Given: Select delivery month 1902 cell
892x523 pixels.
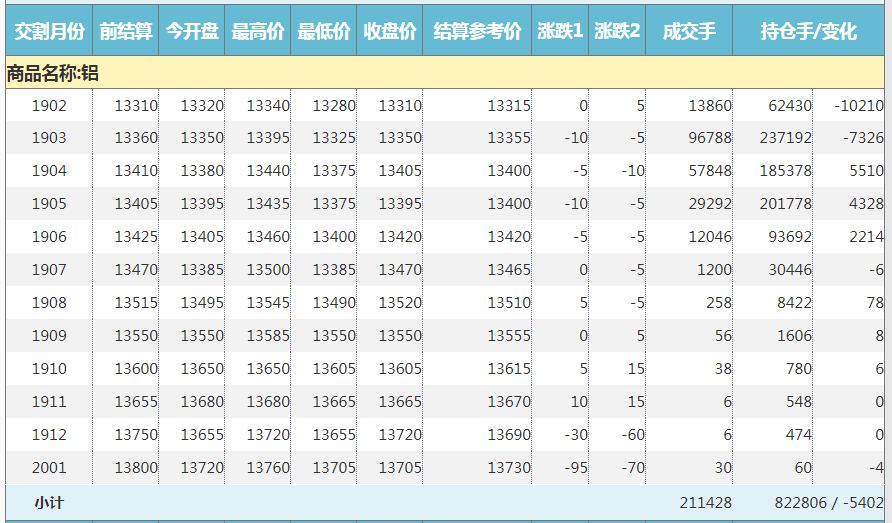Looking at the screenshot, I should [49, 106].
